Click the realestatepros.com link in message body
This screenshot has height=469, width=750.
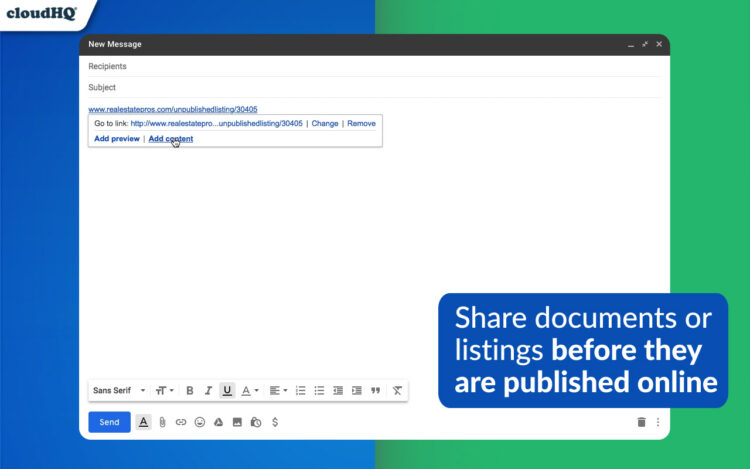coord(173,109)
